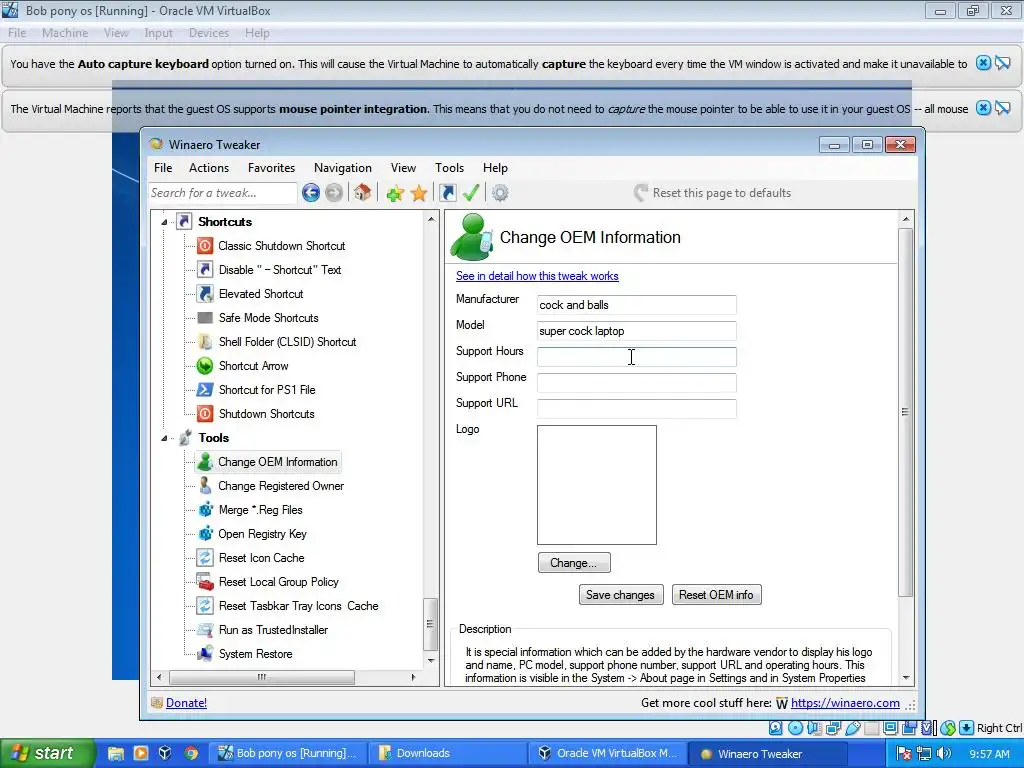Select Shell Folder (CLSID) Shortcut item
Screen dimensions: 1024x768
pos(287,342)
